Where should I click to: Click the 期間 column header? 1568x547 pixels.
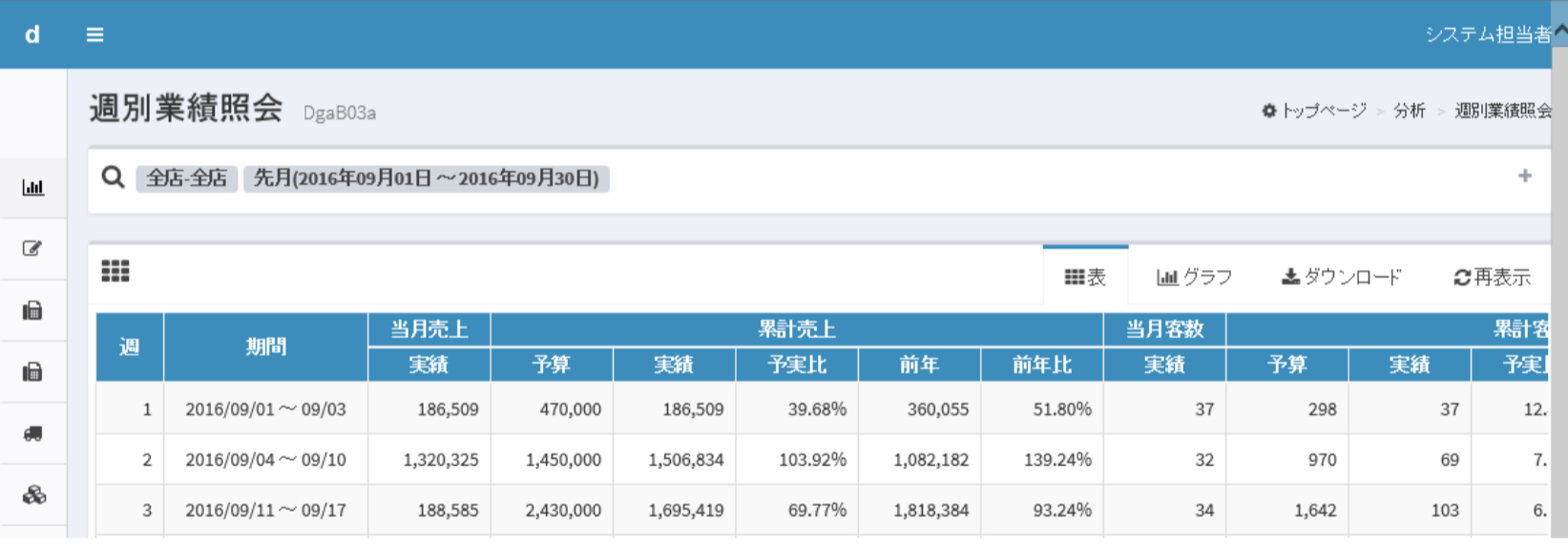pyautogui.click(x=265, y=347)
